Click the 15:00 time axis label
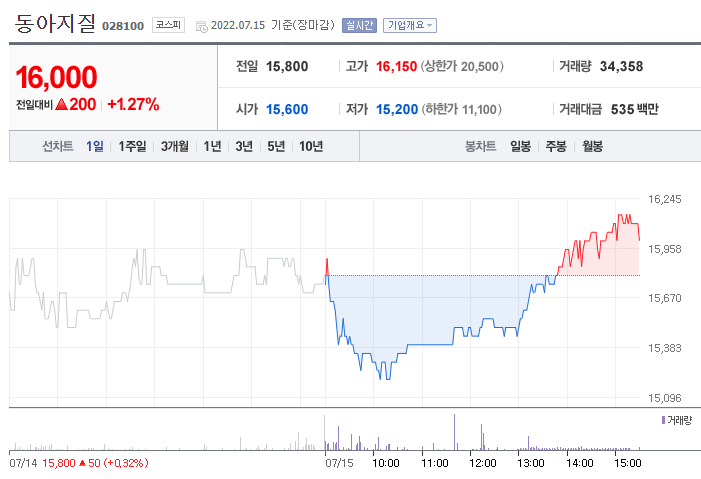The width and height of the screenshot is (701, 479). (x=628, y=463)
